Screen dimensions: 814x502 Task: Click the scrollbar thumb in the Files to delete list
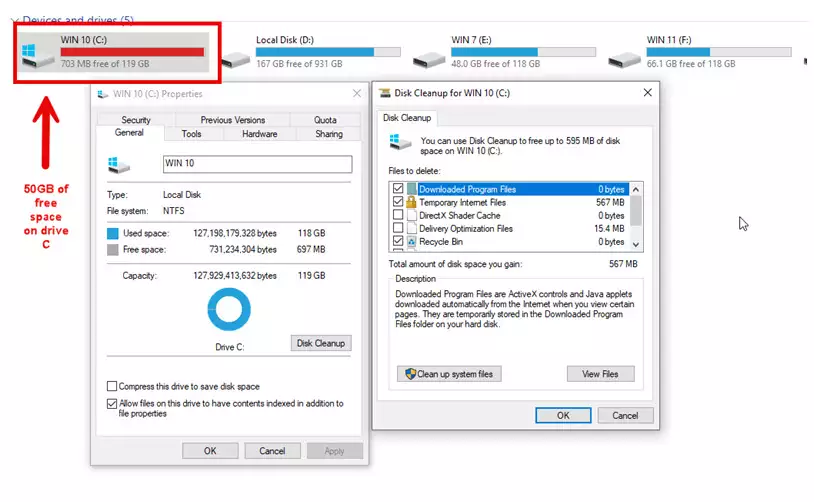pos(636,210)
